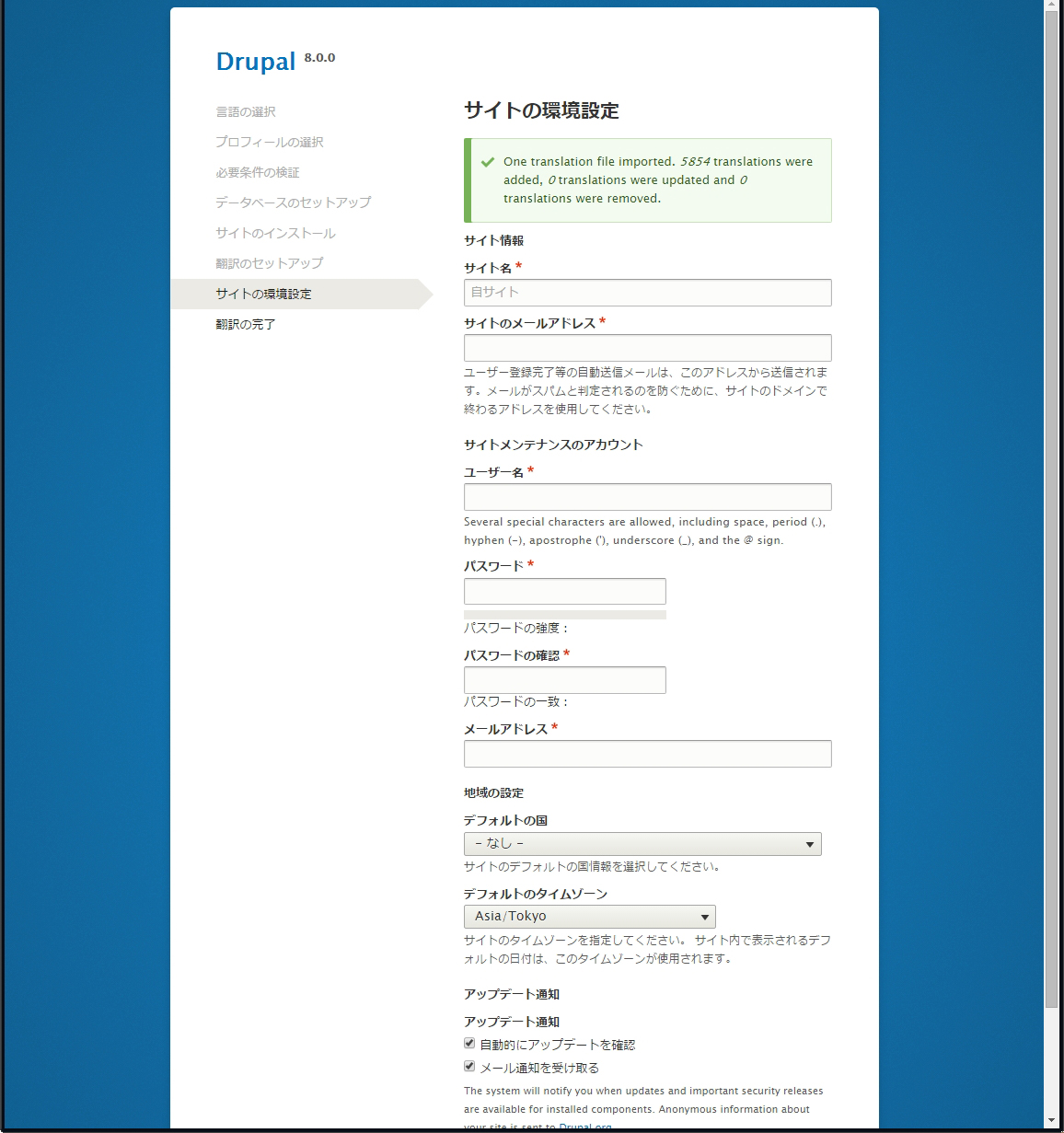This screenshot has height=1133, width=1064.
Task: Click the scrollbar up arrow
Action: (x=1051, y=7)
